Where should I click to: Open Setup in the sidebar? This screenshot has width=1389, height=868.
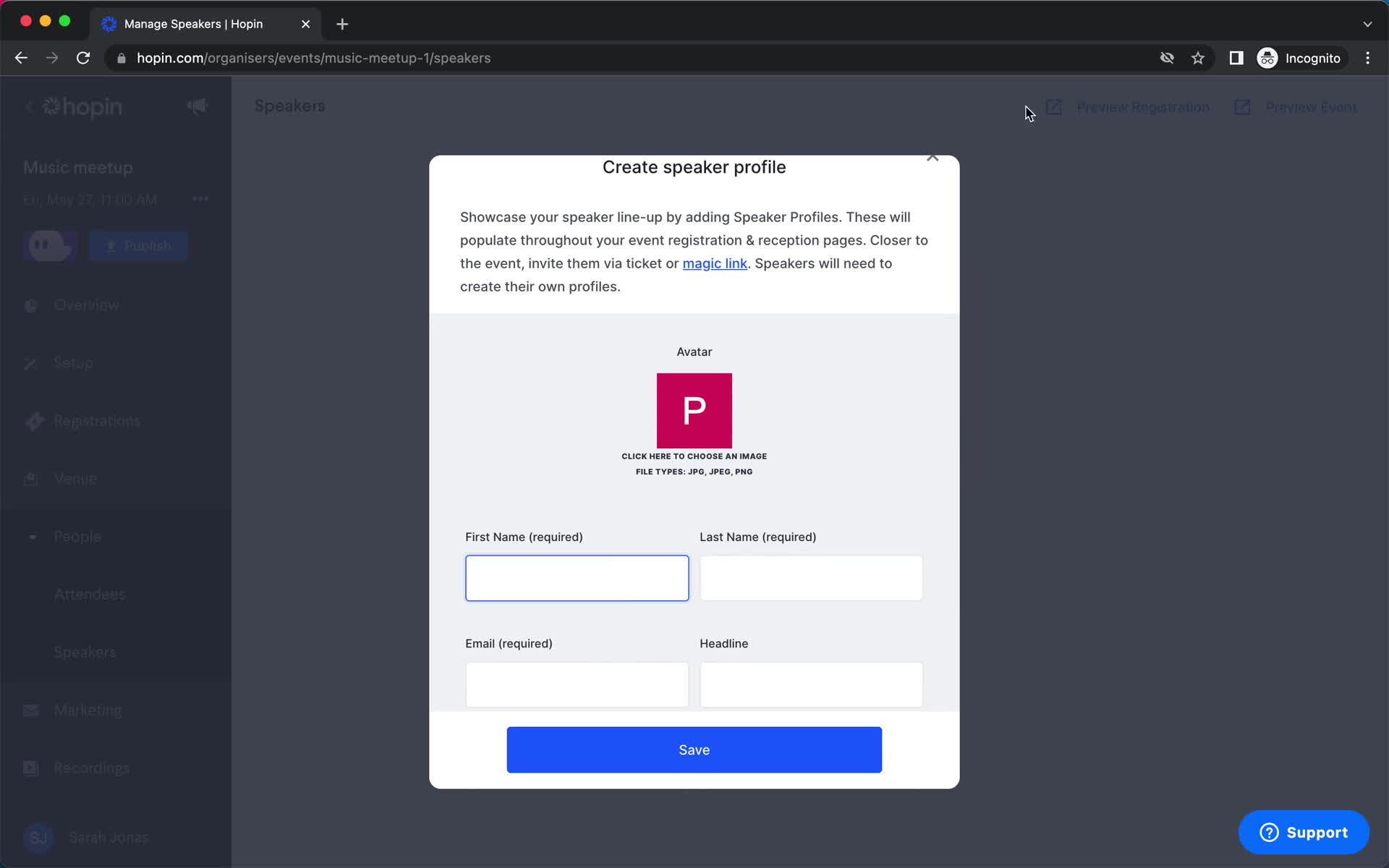pos(73,363)
